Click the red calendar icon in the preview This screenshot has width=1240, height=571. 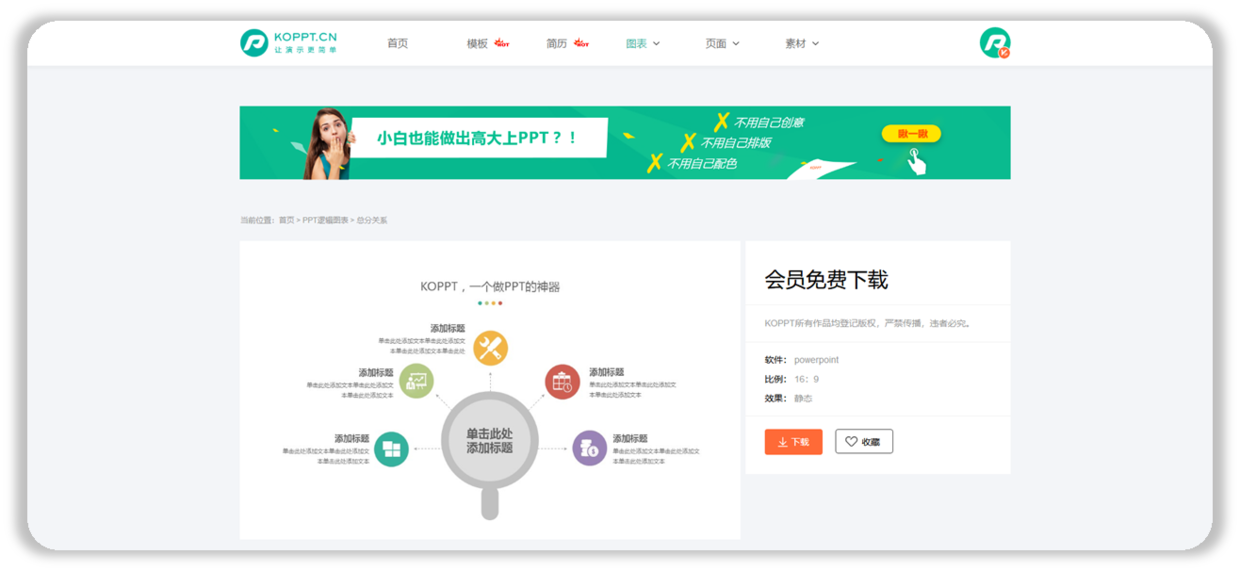(x=563, y=381)
